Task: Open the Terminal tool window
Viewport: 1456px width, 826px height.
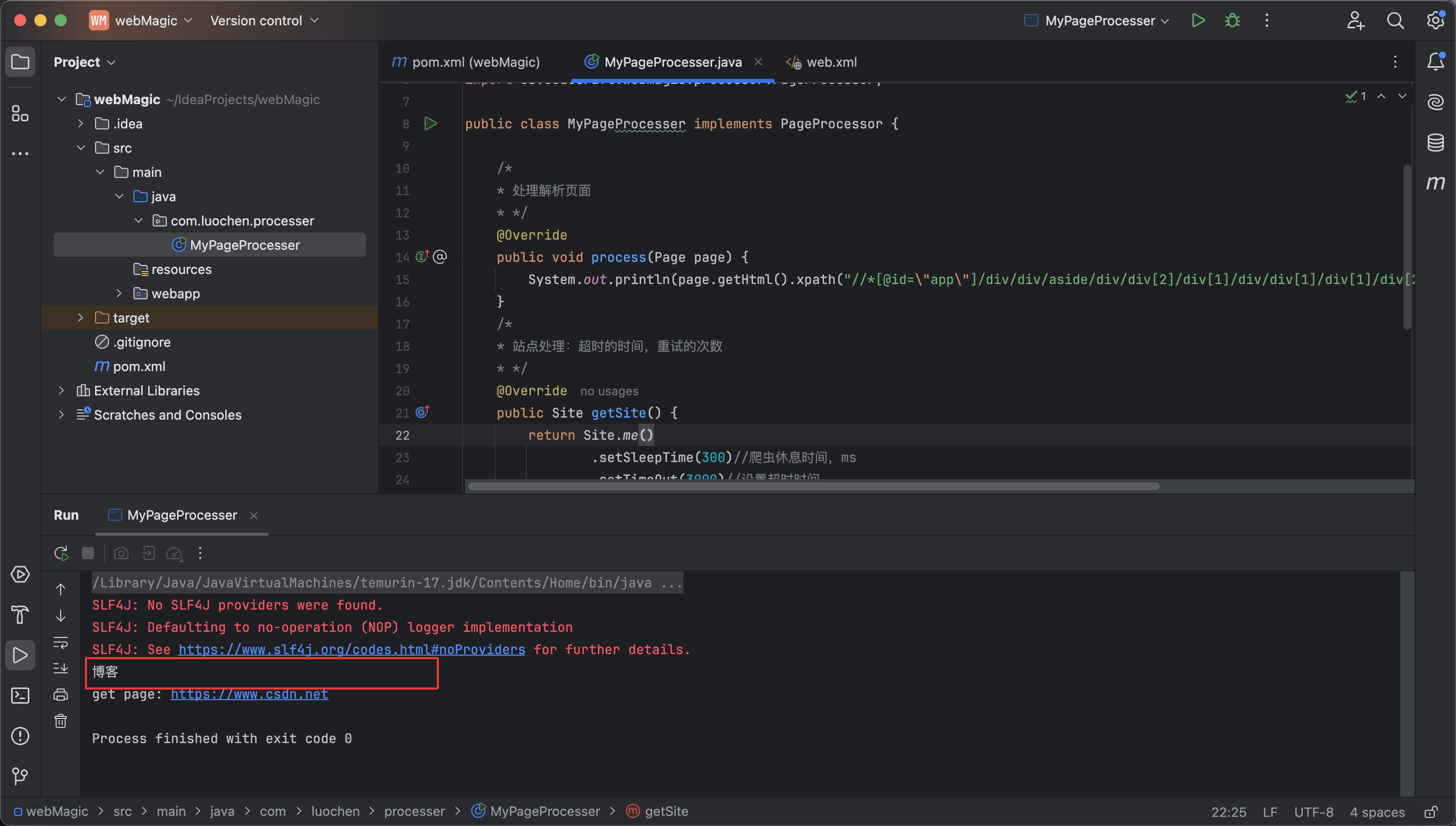Action: pos(20,696)
